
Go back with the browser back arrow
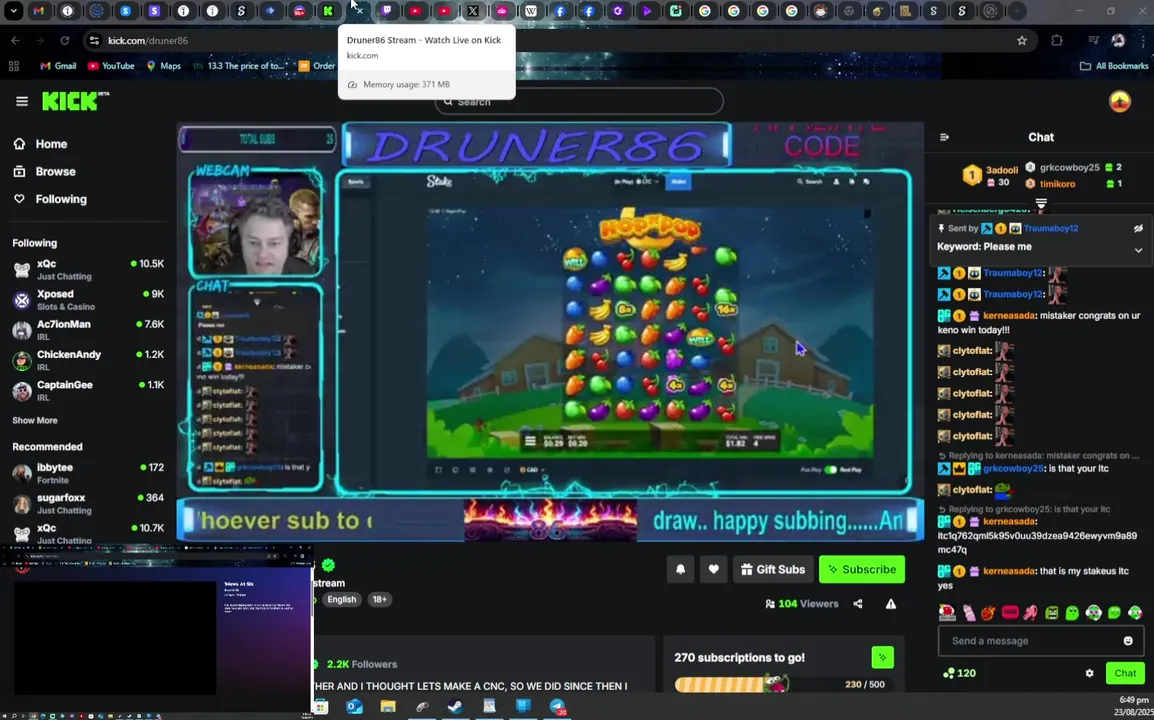click(15, 40)
